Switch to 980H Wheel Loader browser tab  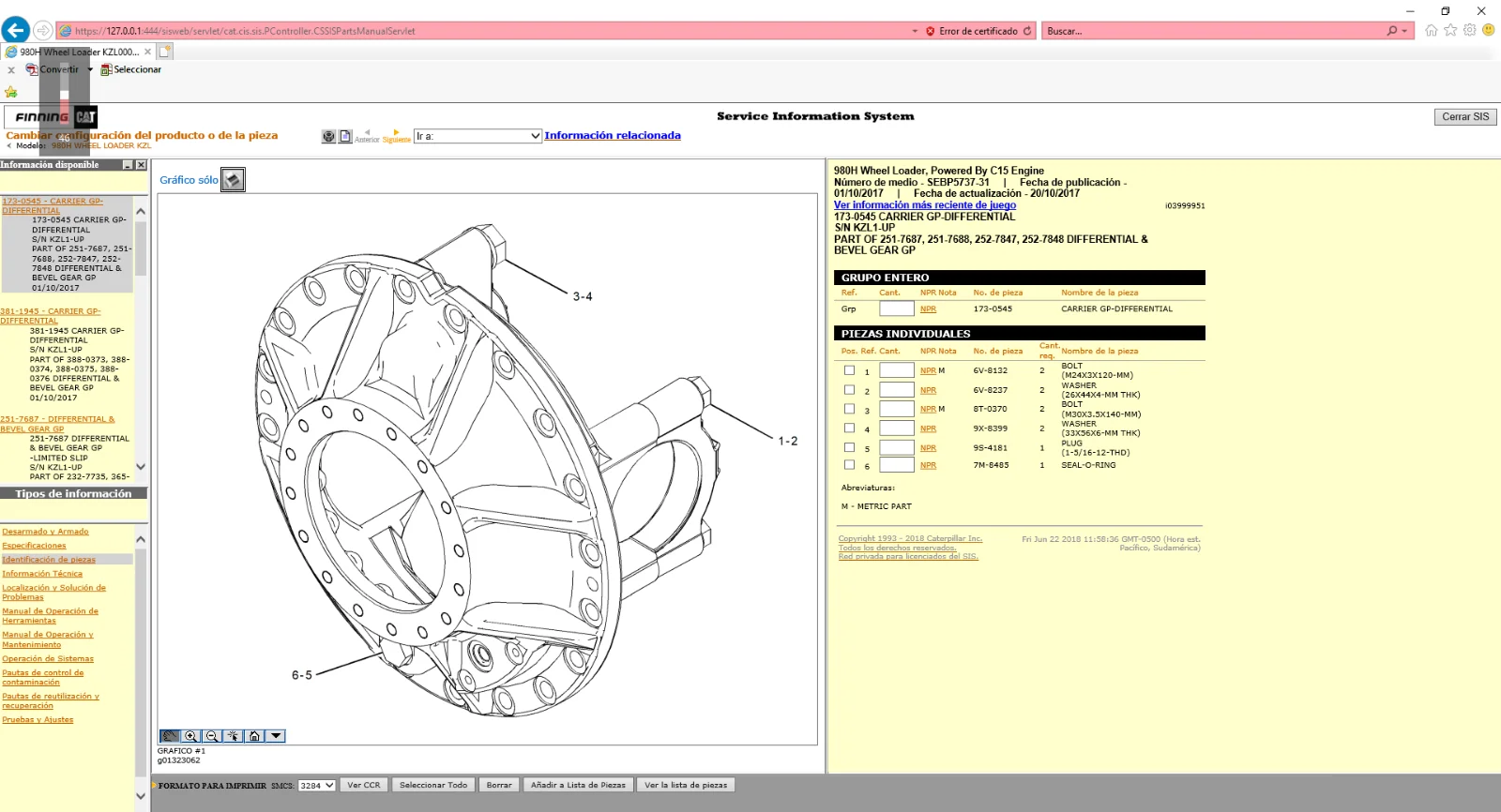point(80,52)
